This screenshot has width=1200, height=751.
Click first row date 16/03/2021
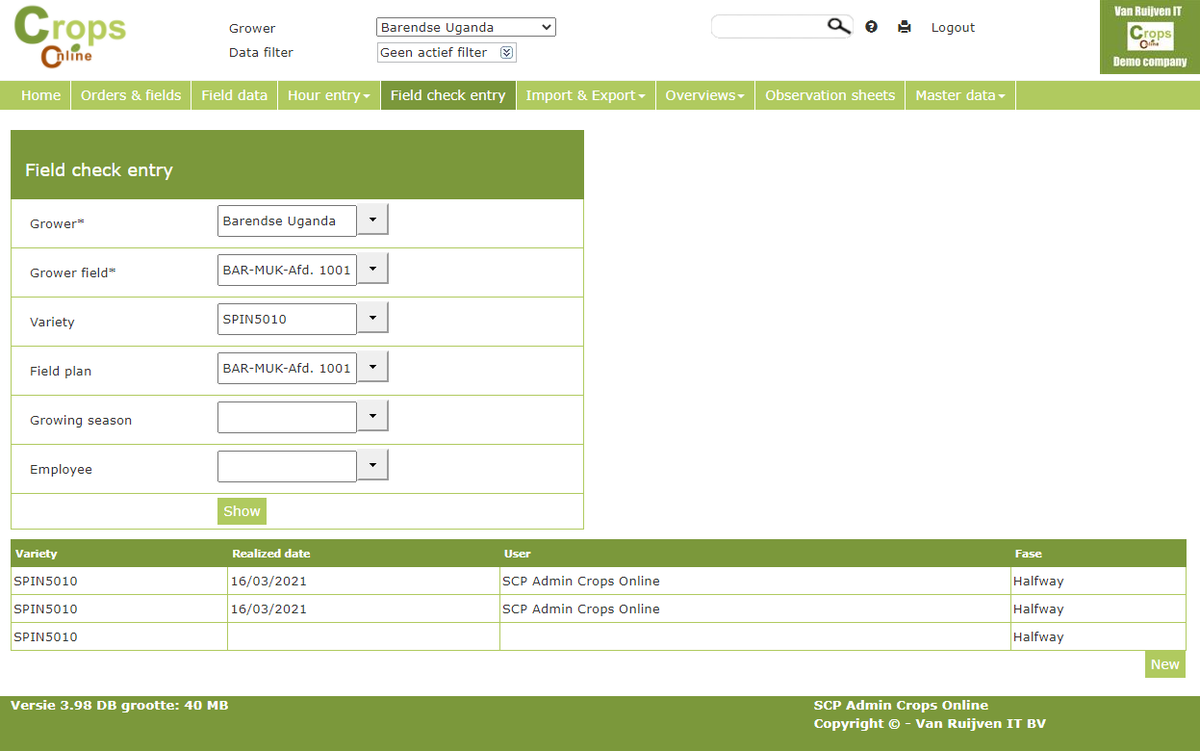point(268,581)
